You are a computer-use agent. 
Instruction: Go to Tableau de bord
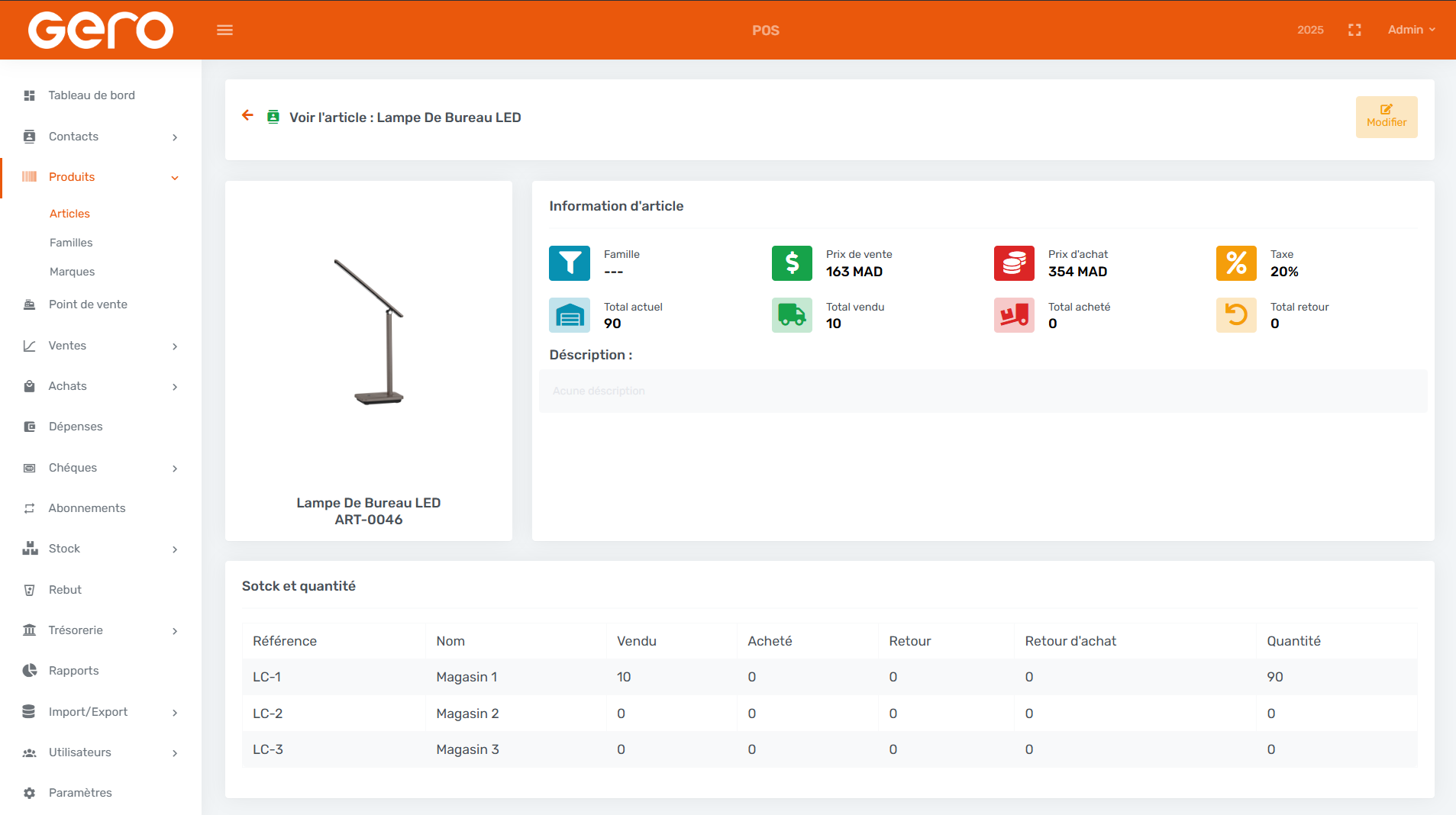pos(92,95)
